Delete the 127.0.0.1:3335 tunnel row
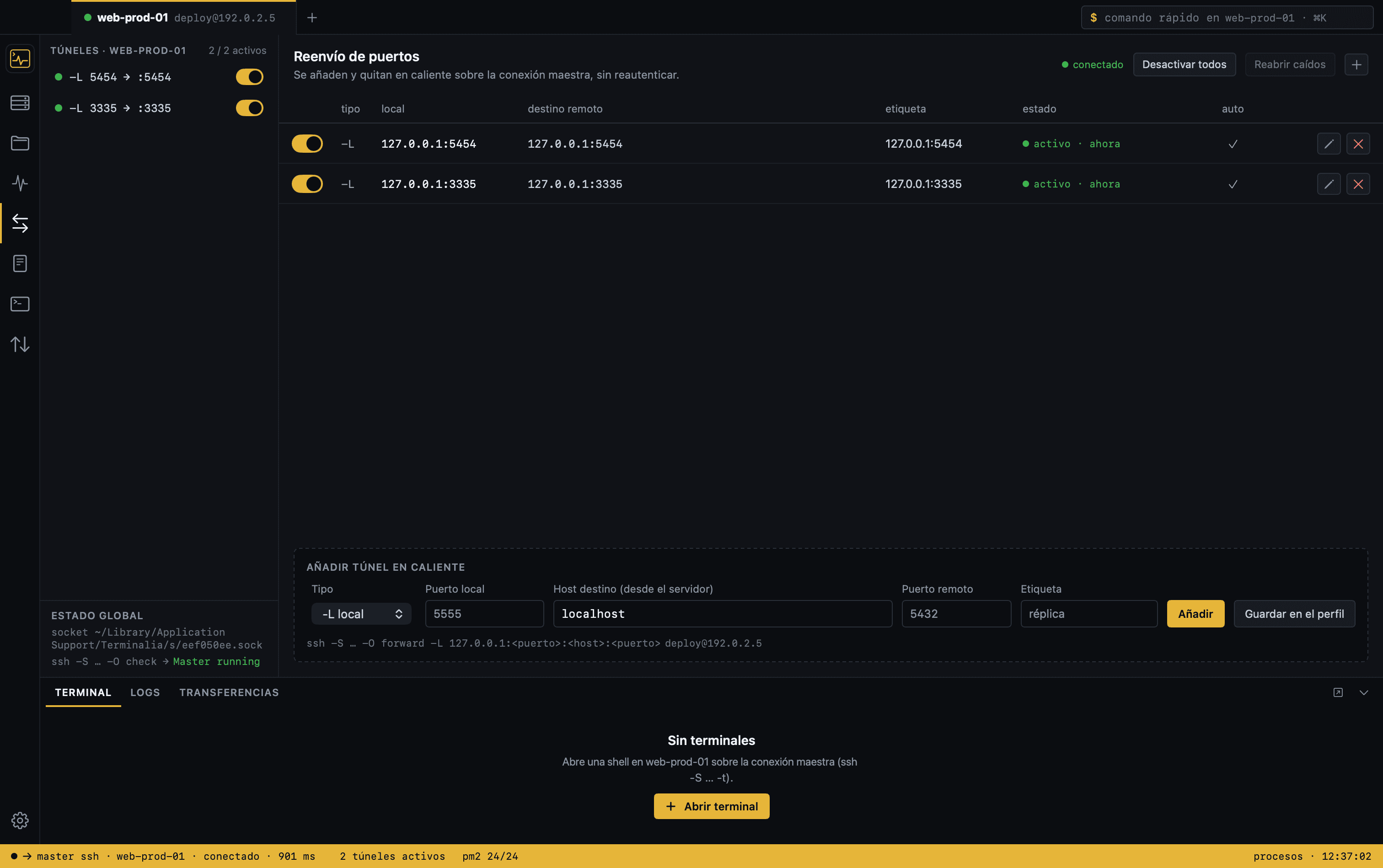1383x868 pixels. click(1358, 184)
